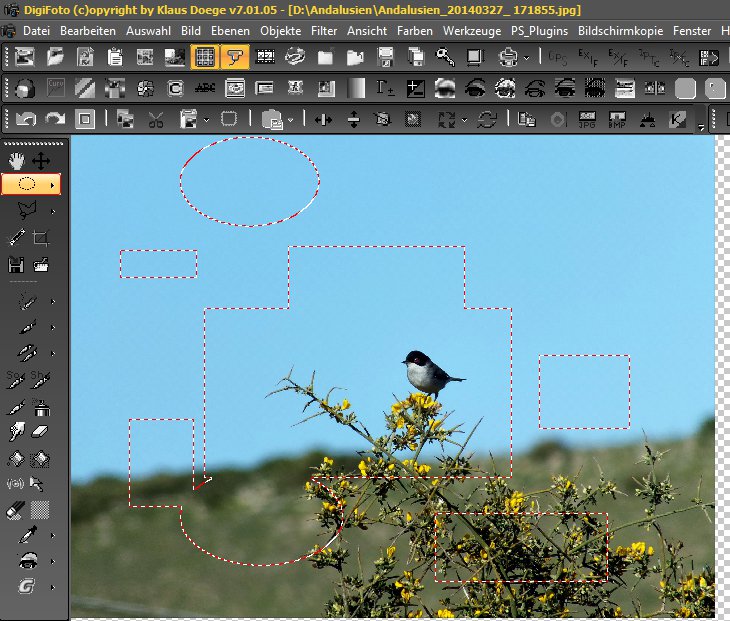730x621 pixels.
Task: Click the gradient swatch icon in toolbar
Action: [x=357, y=89]
